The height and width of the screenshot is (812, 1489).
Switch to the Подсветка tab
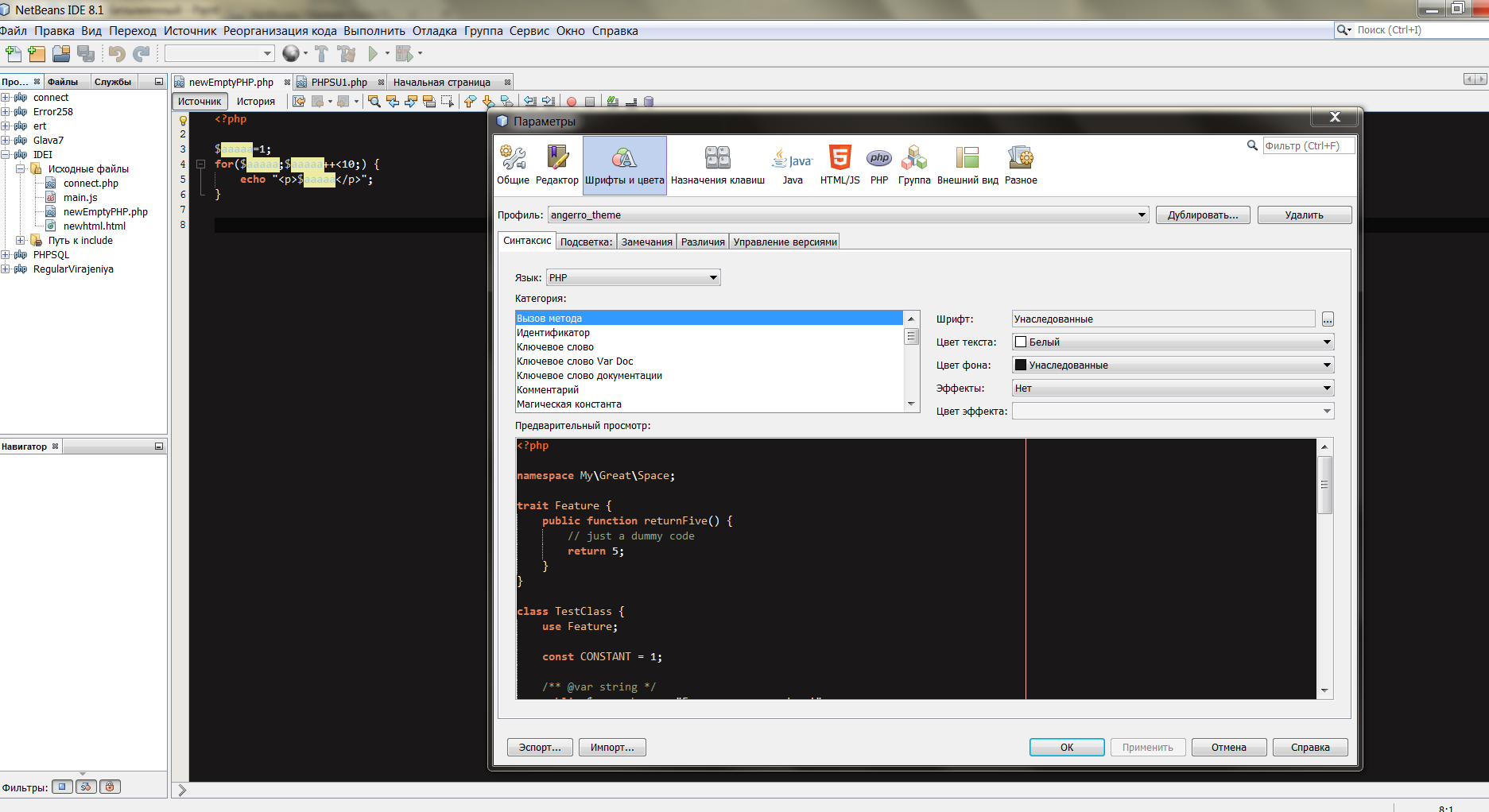click(587, 242)
